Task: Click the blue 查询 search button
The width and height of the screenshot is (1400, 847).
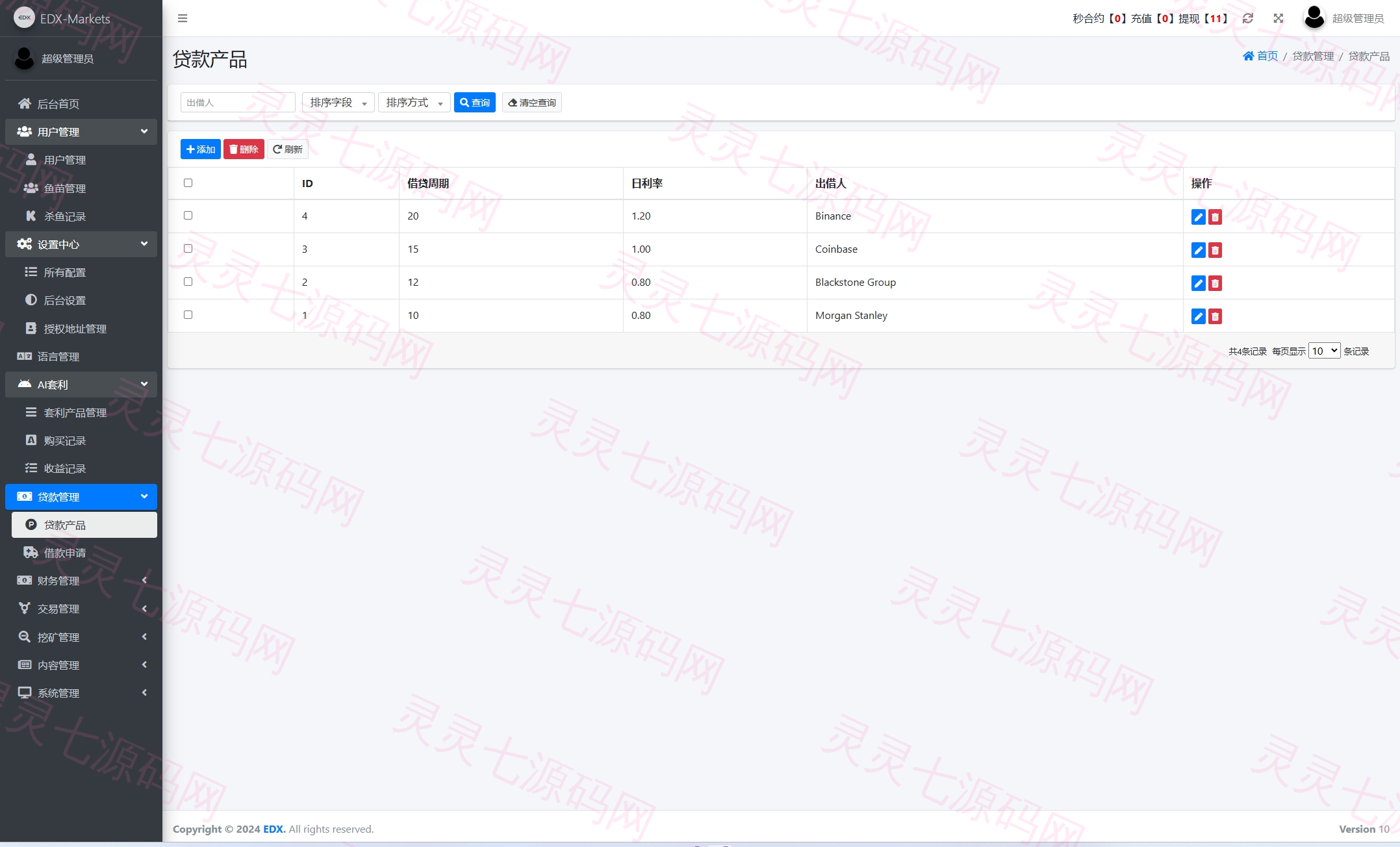Action: [475, 103]
